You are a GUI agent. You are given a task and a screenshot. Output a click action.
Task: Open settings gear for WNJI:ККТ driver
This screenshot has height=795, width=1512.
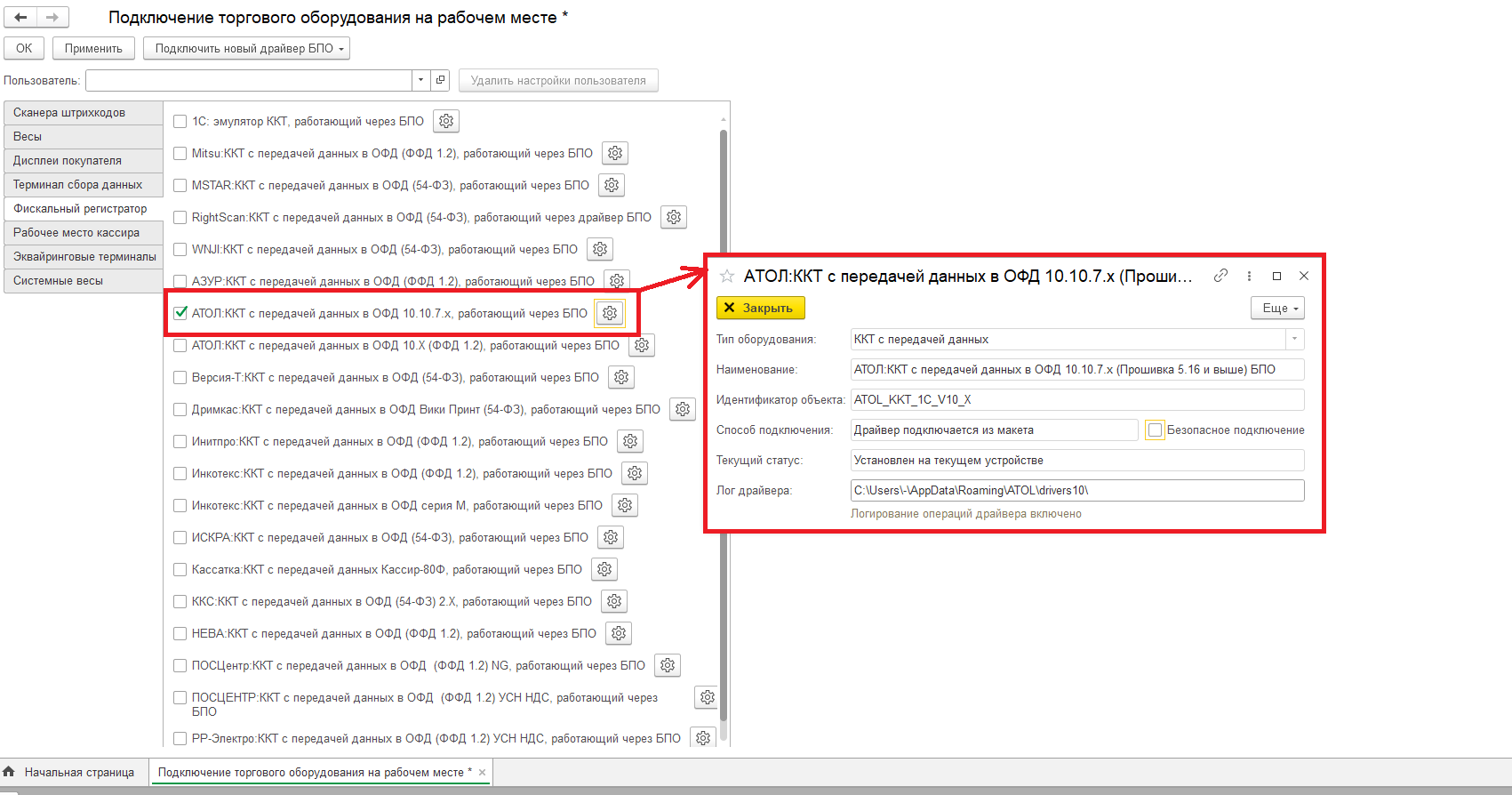pos(600,249)
